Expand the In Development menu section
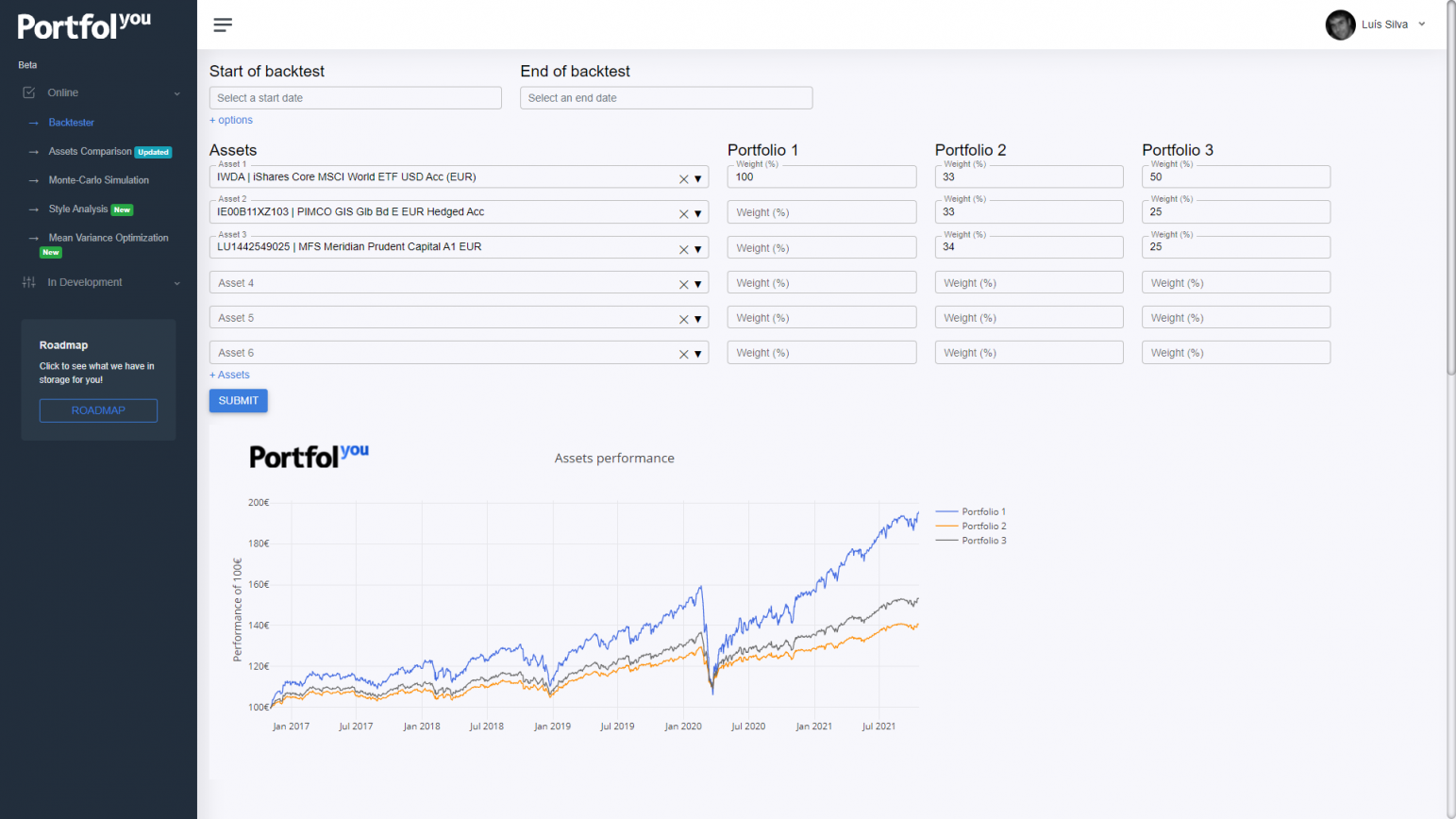1456x819 pixels. [x=176, y=283]
